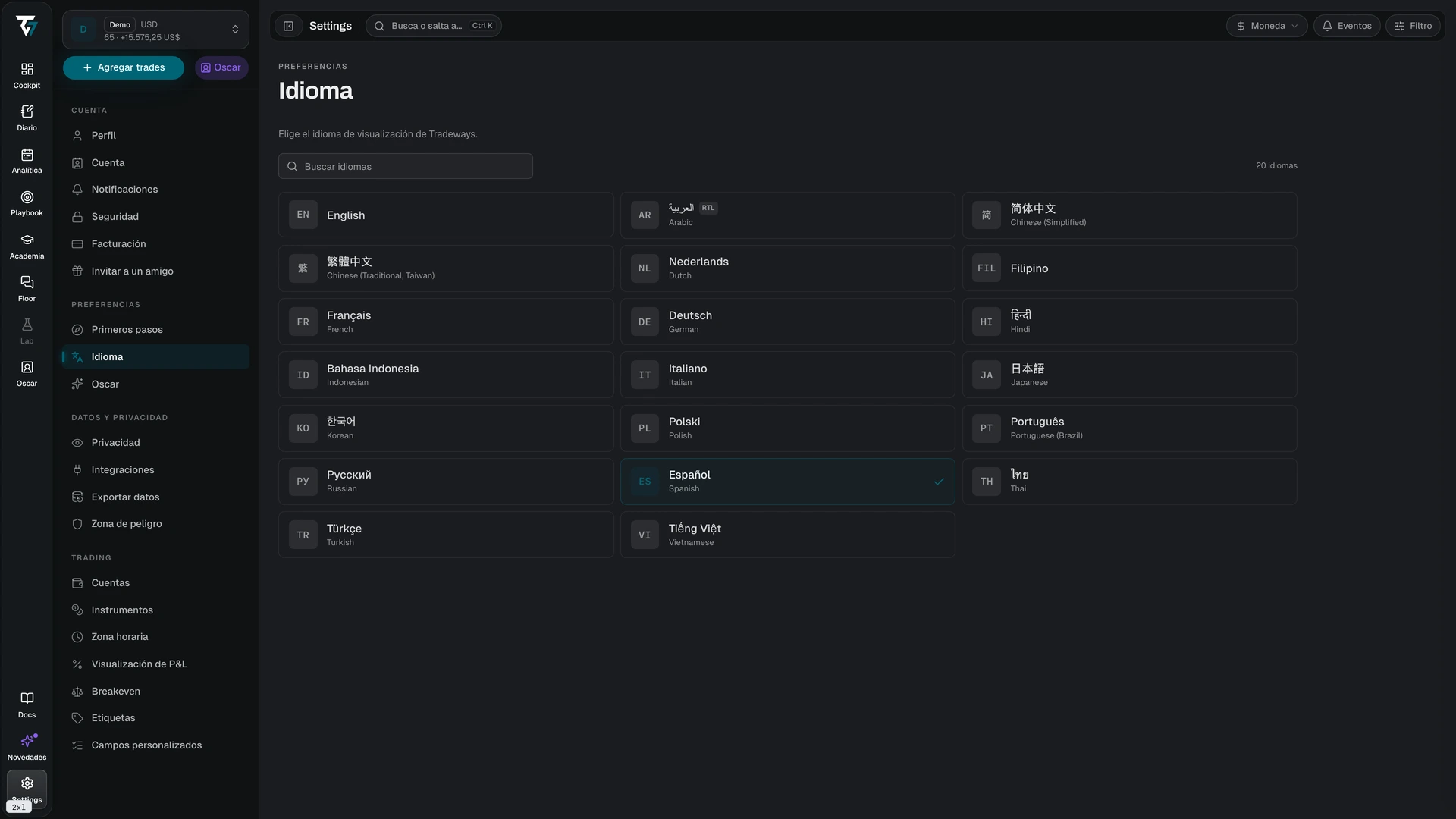Open Zona horaria settings
The width and height of the screenshot is (1456, 819).
click(155, 637)
